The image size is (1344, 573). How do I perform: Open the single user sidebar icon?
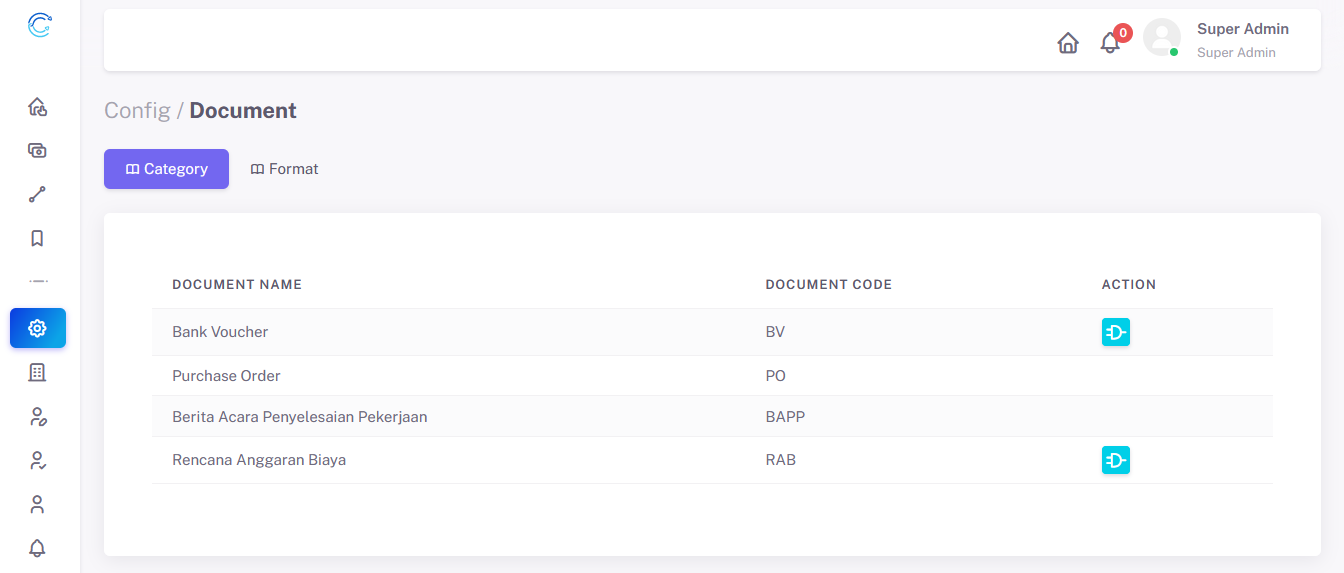37,504
